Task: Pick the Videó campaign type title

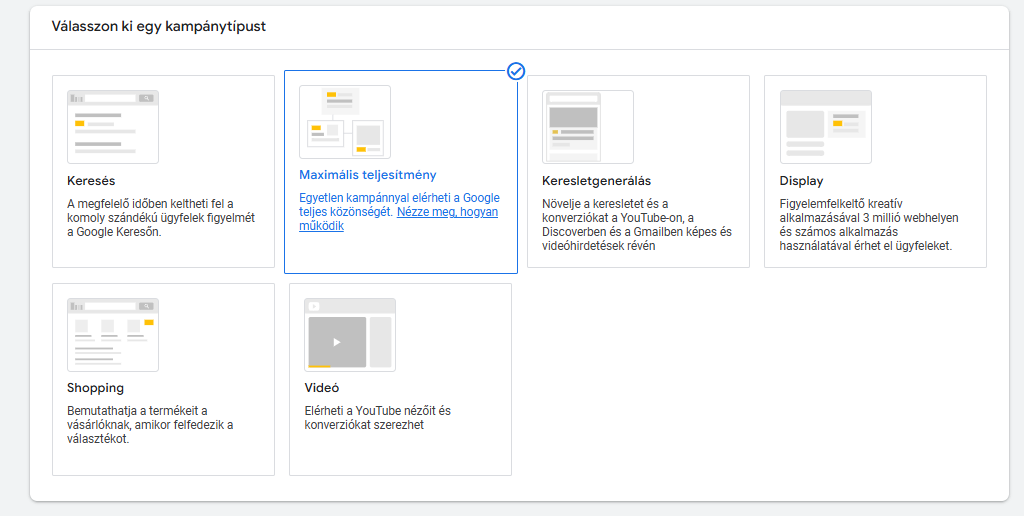Action: pos(321,388)
